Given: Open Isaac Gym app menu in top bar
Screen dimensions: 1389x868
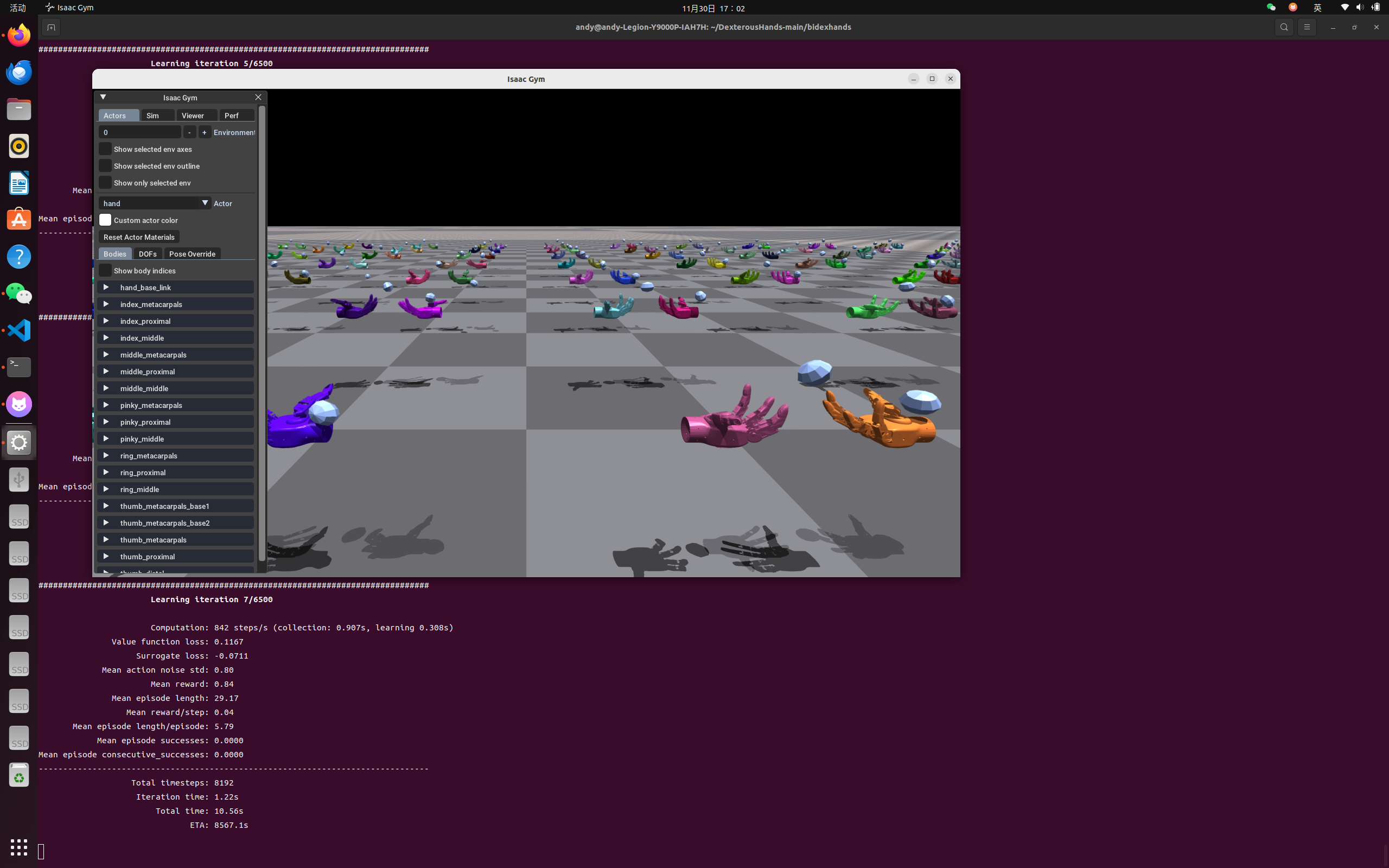Looking at the screenshot, I should 69,8.
